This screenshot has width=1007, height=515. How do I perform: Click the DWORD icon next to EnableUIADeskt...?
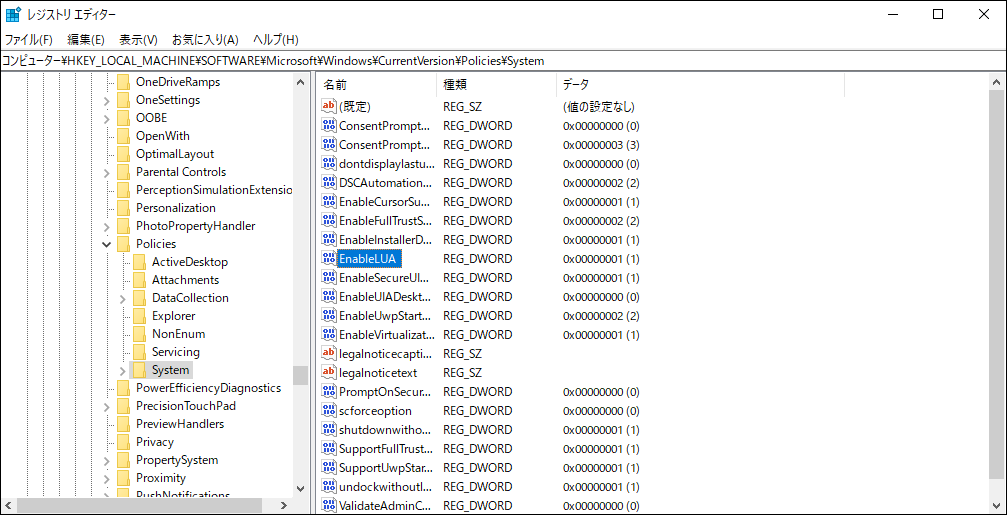tap(329, 297)
